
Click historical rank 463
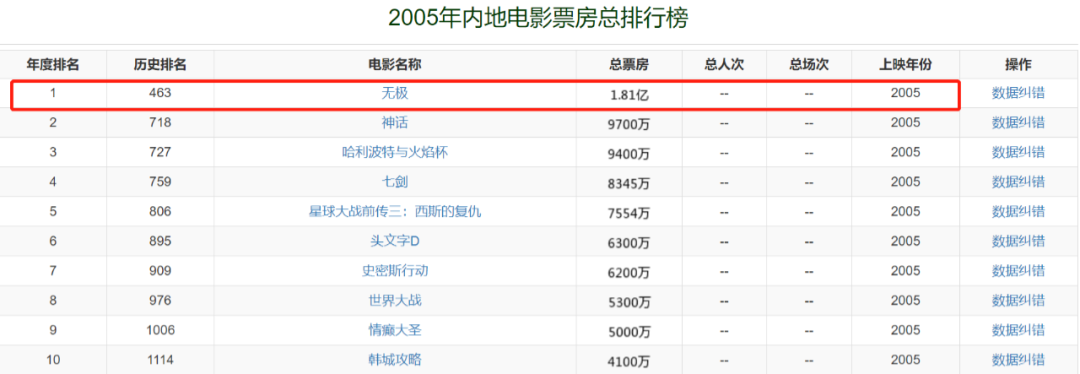click(x=160, y=93)
